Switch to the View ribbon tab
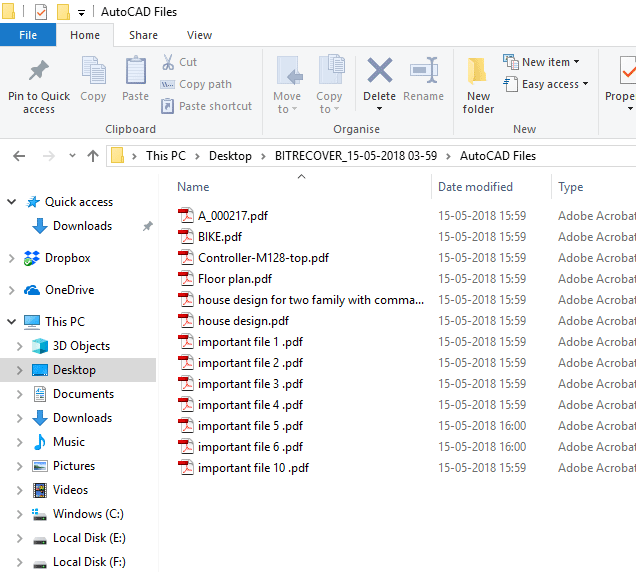 click(199, 35)
